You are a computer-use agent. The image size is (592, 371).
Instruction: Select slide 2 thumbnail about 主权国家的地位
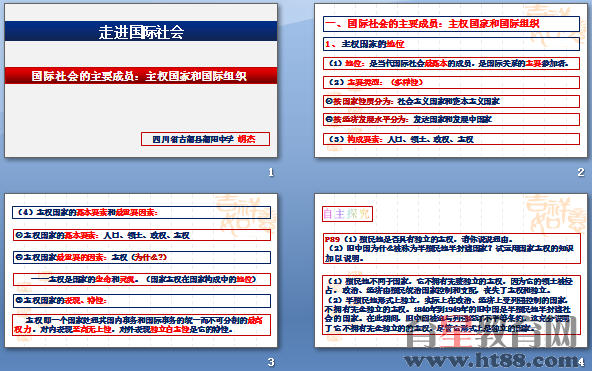(x=451, y=80)
